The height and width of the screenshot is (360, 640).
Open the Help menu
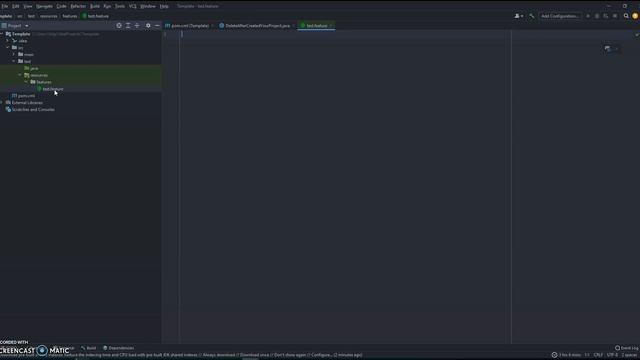point(164,6)
